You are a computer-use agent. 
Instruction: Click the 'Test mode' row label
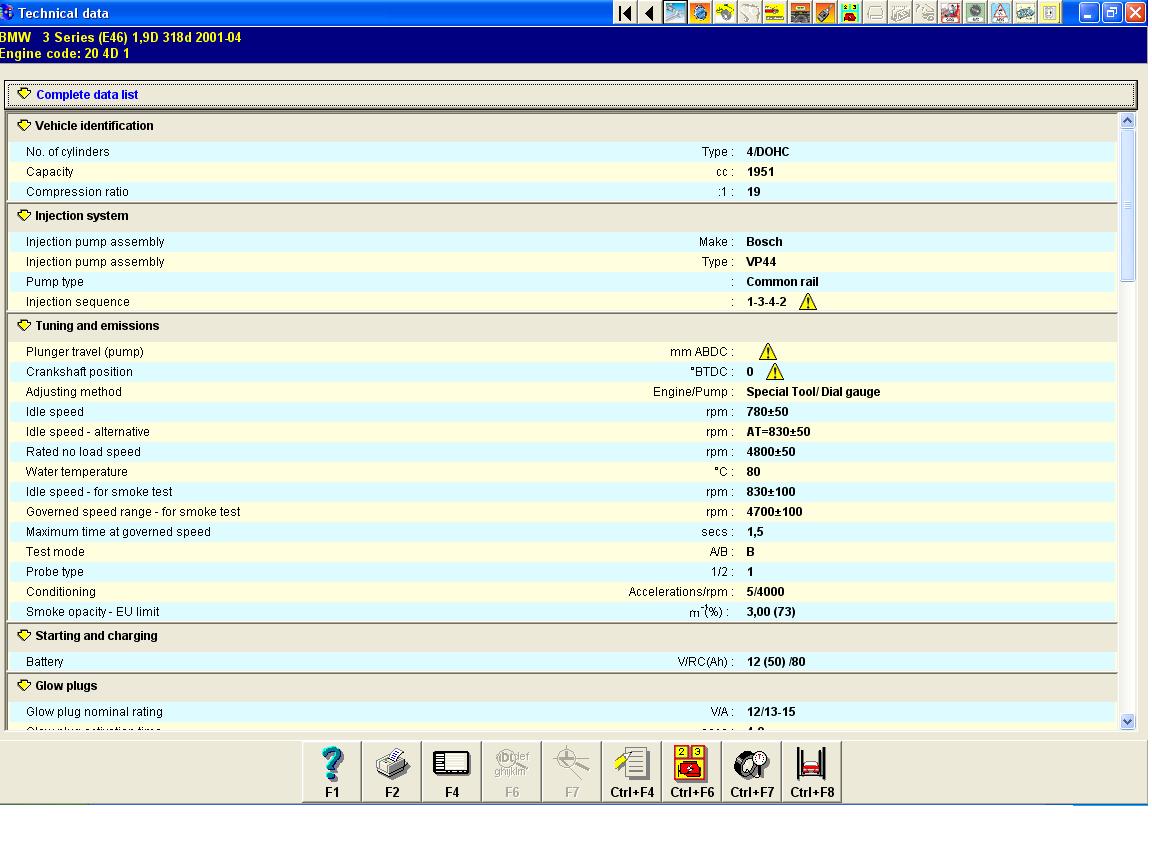(55, 552)
